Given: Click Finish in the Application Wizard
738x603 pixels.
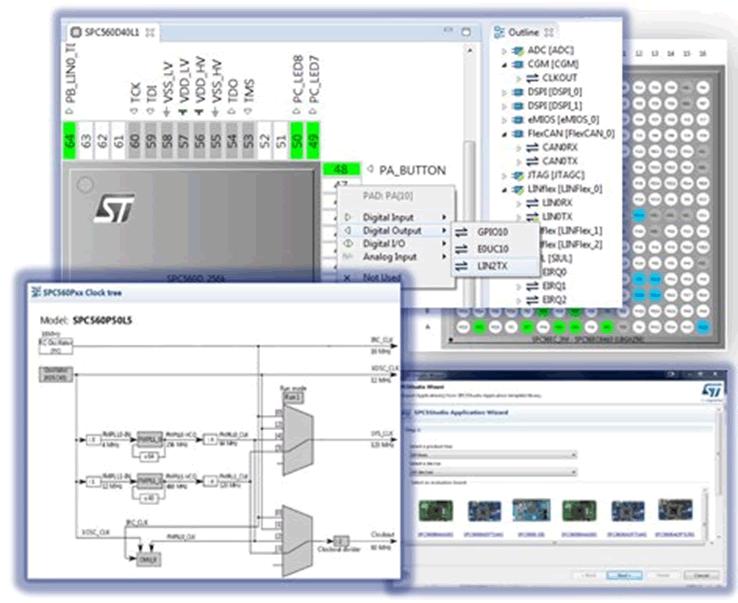Looking at the screenshot, I should click(663, 575).
